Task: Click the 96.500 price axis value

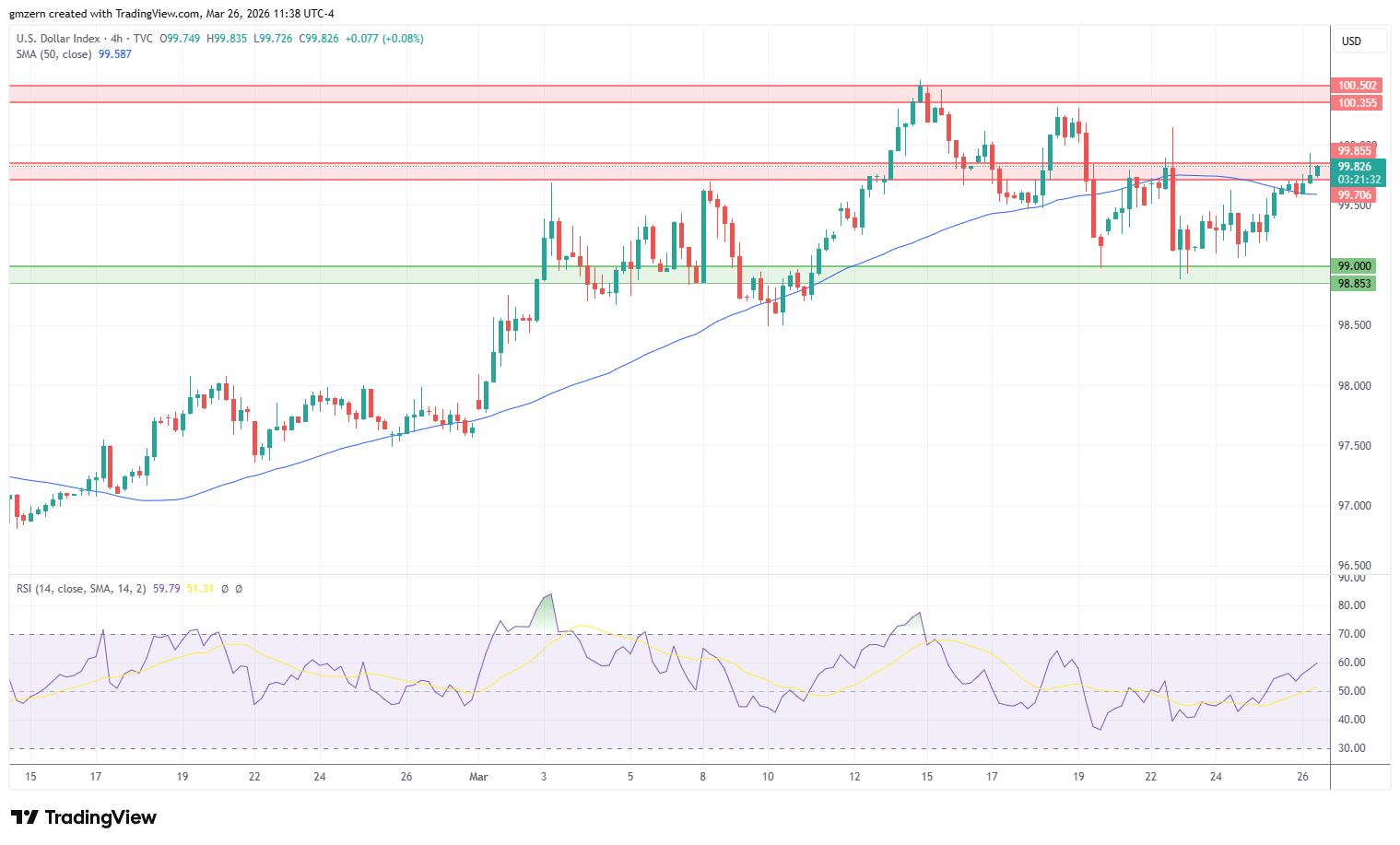Action: (1355, 566)
